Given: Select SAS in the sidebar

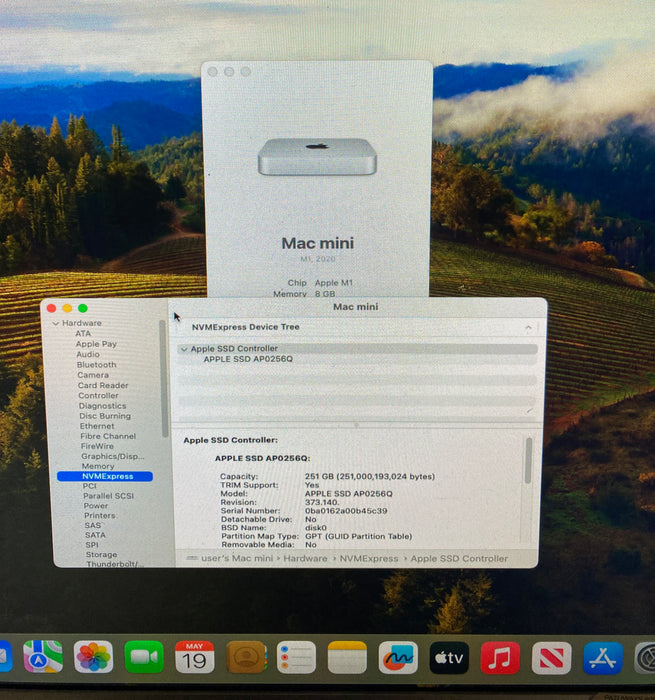Looking at the screenshot, I should [x=92, y=525].
